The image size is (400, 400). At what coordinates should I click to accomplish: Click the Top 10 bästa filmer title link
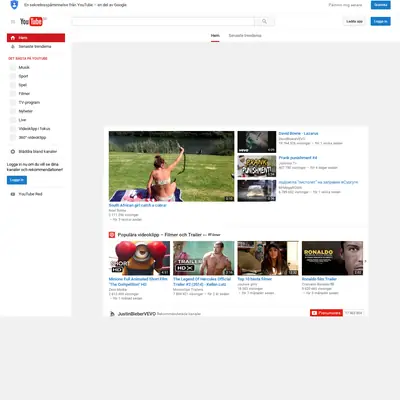click(x=255, y=279)
